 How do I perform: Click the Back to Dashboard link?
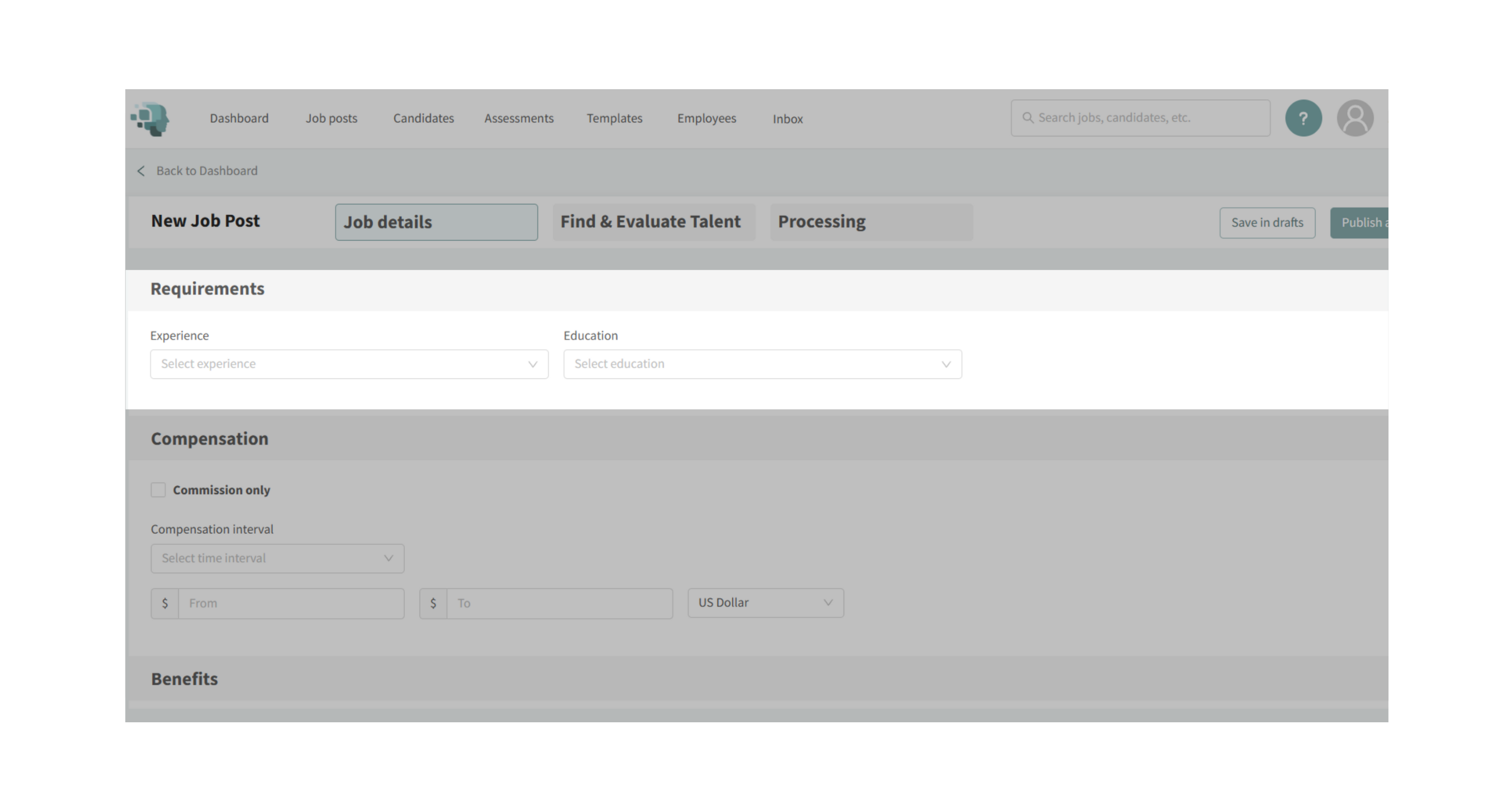point(207,171)
